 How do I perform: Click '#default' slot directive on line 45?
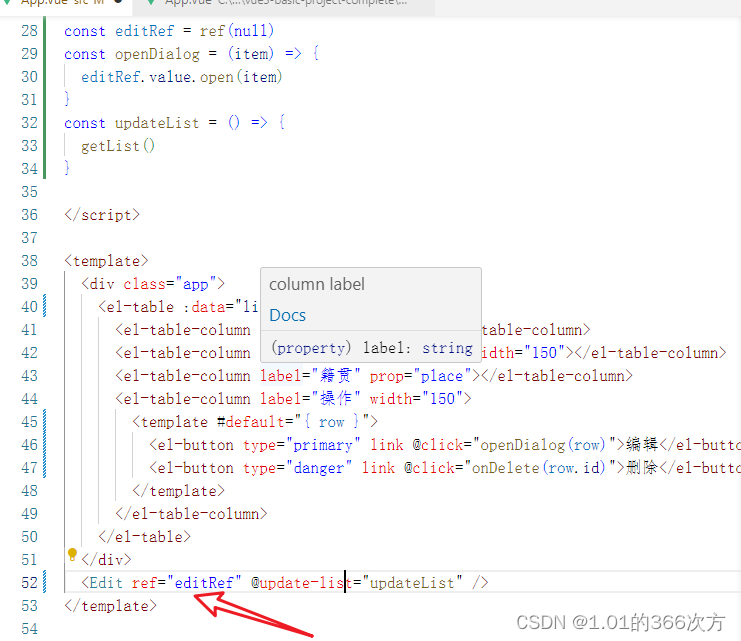click(x=250, y=422)
